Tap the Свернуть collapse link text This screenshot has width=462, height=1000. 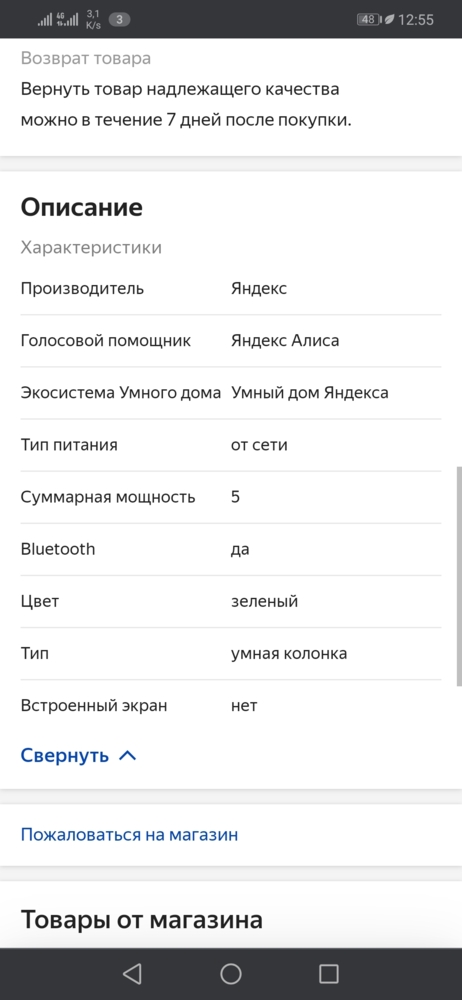click(65, 756)
